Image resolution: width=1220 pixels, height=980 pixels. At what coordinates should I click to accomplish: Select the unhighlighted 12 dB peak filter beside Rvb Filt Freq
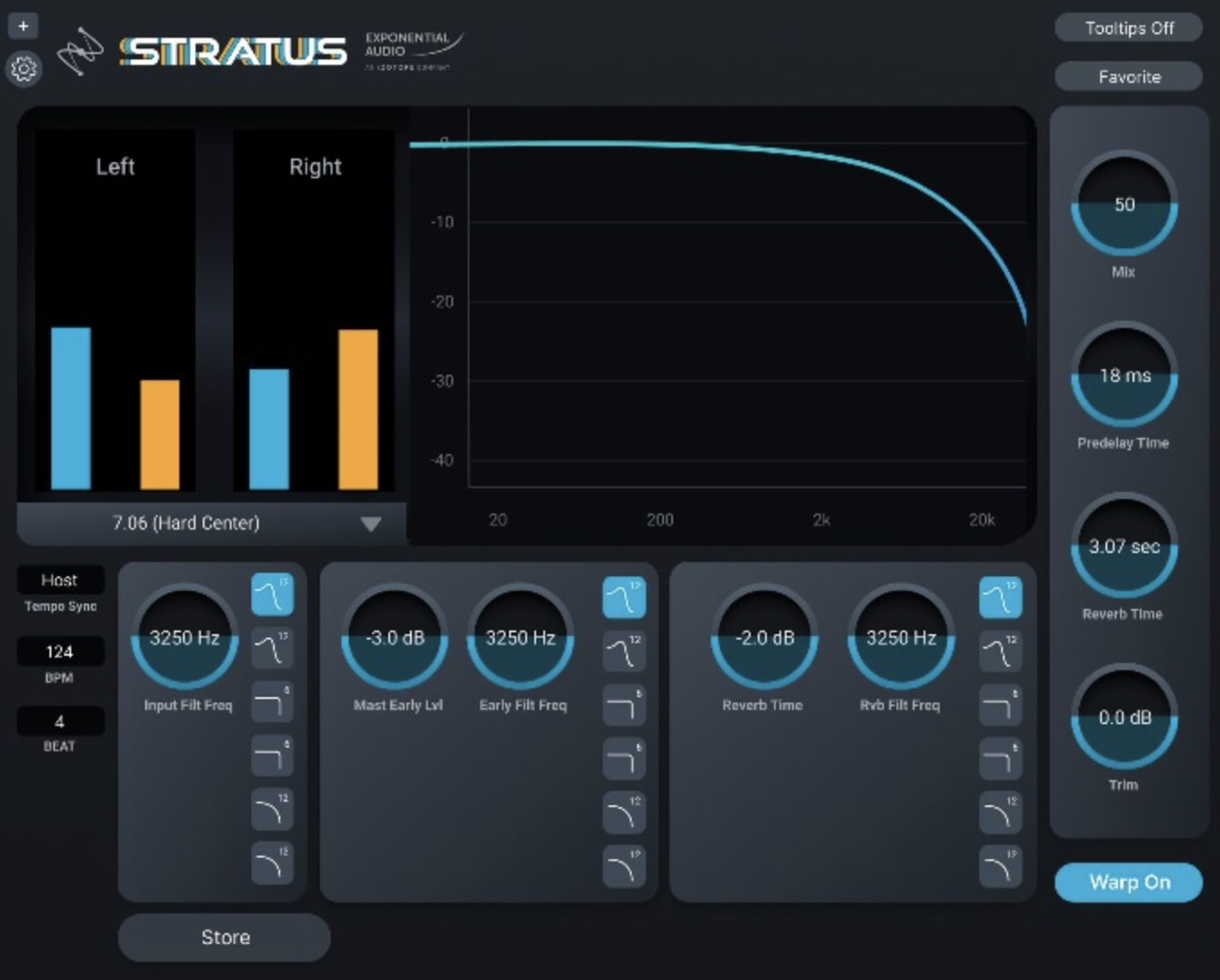(1000, 652)
